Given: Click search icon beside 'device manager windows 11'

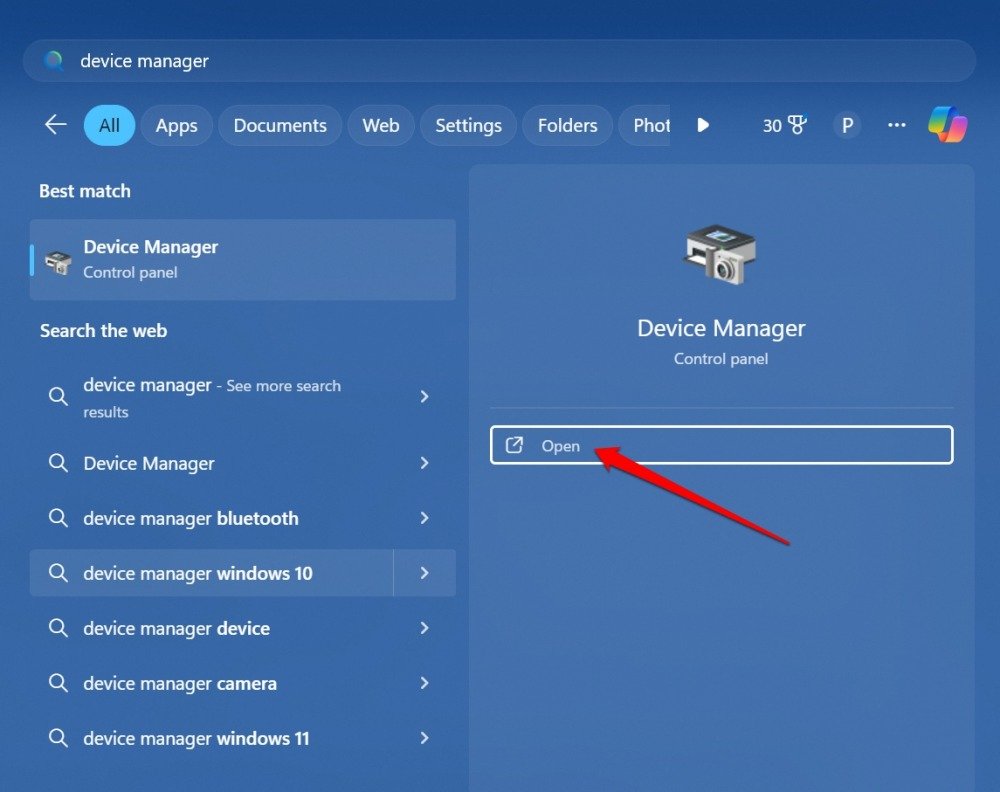Looking at the screenshot, I should pos(58,738).
